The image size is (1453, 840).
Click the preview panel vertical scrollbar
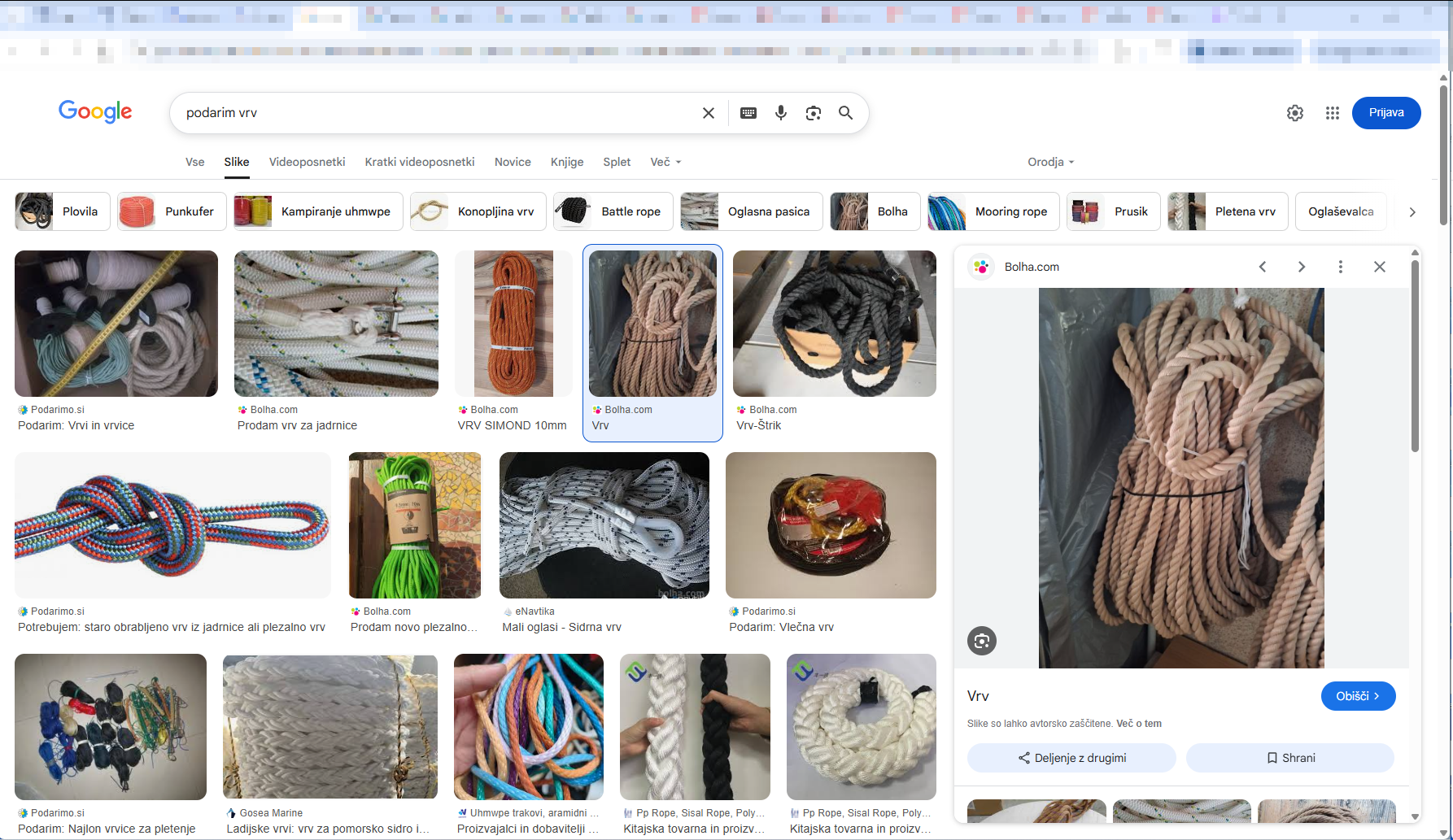pyautogui.click(x=1415, y=356)
